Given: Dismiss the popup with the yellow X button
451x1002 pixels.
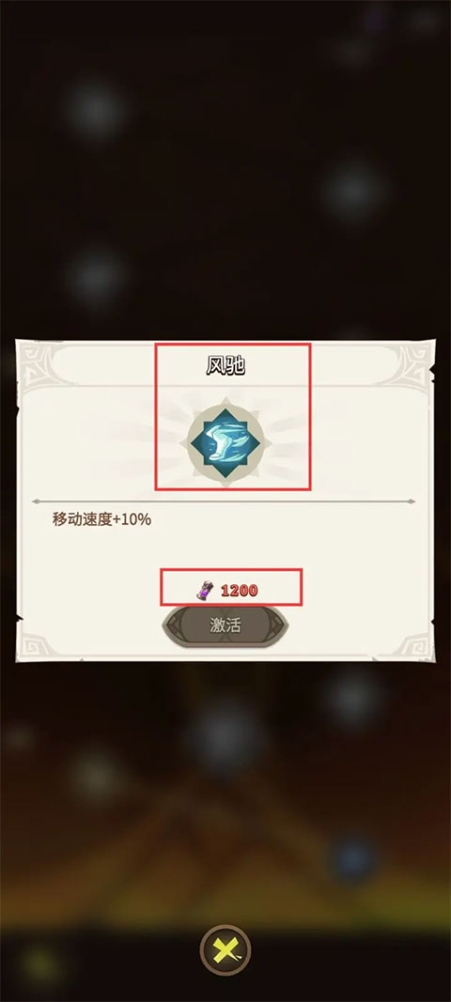Looking at the screenshot, I should click(x=225, y=951).
